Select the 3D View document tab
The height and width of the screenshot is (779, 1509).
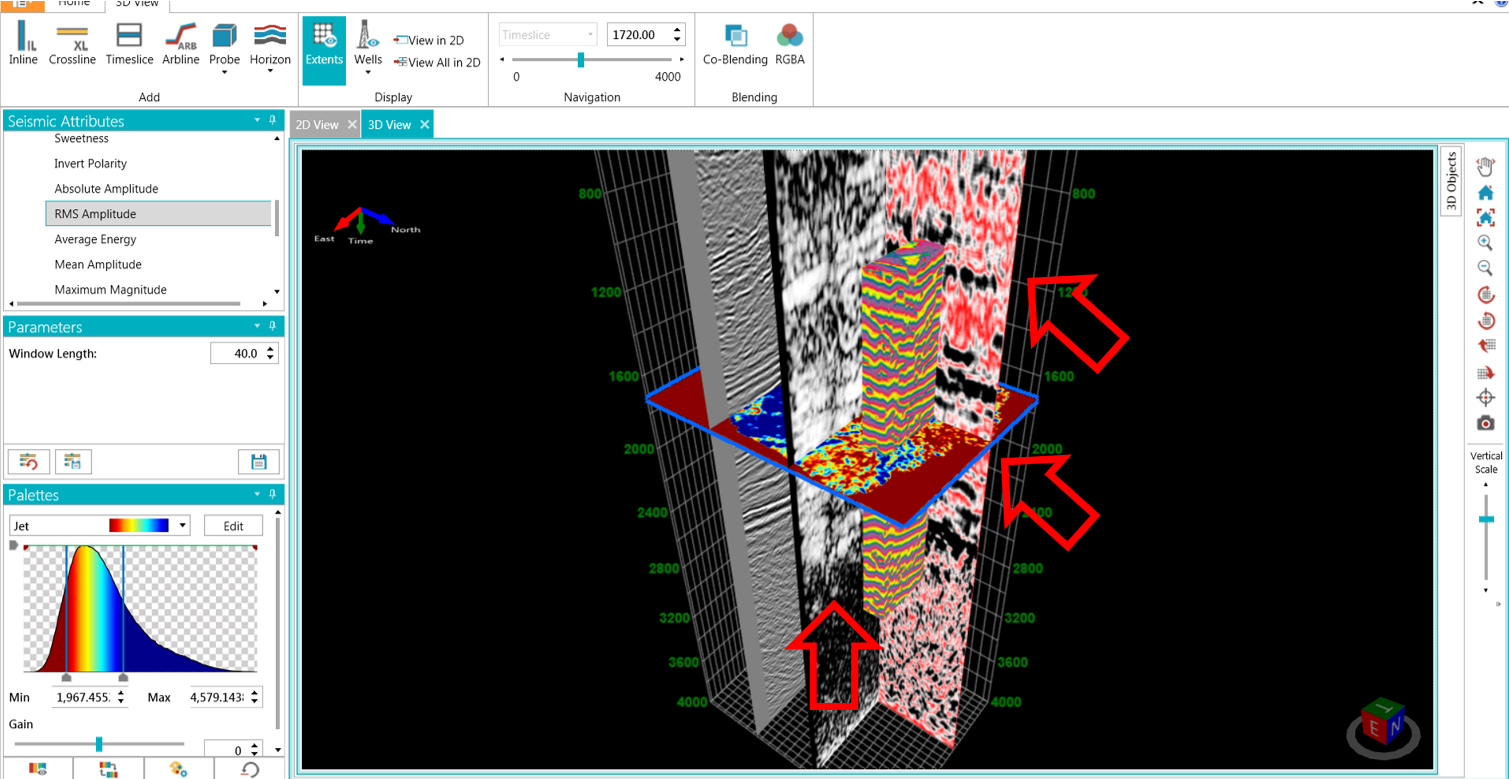[389, 125]
